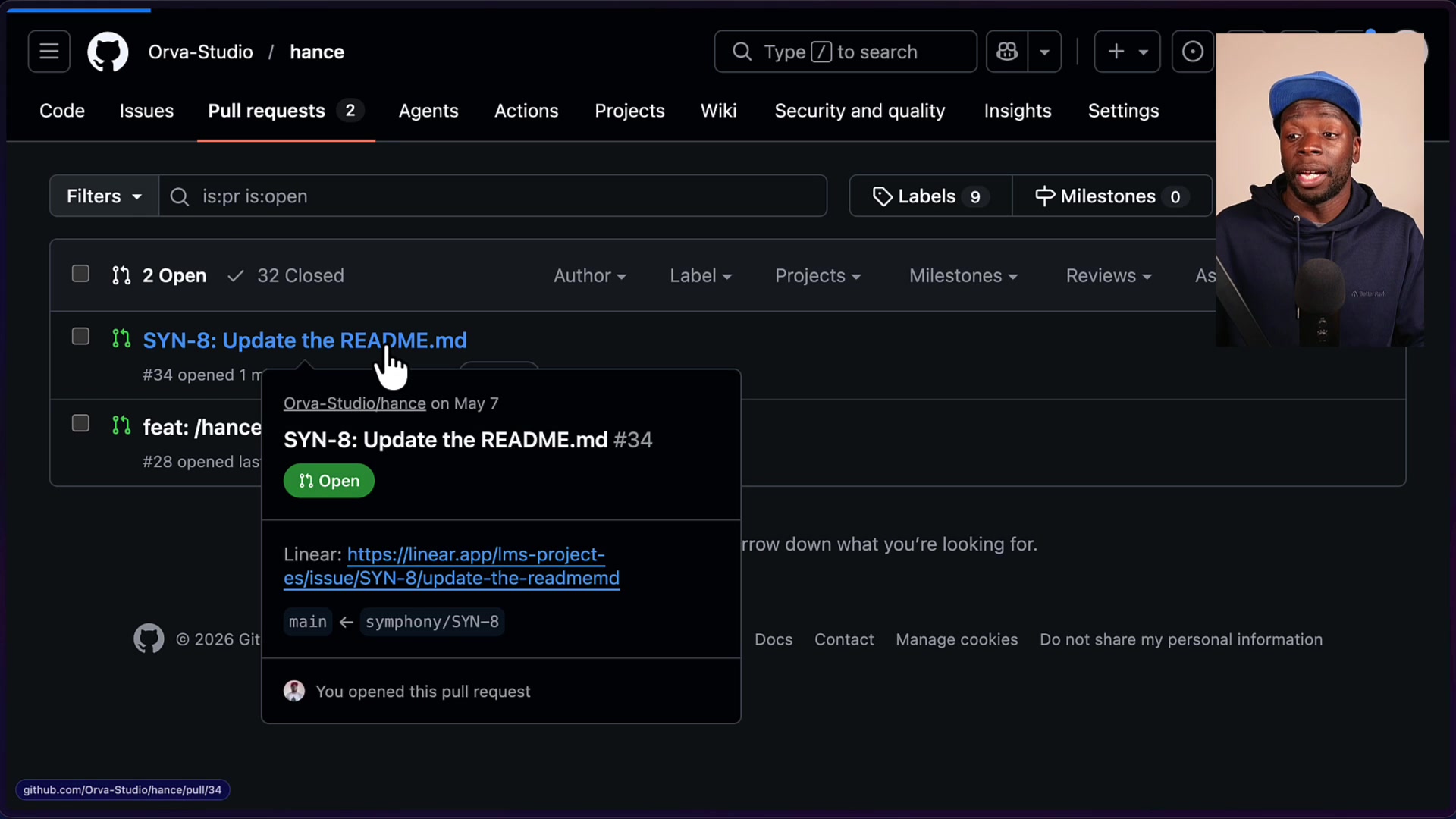Open the Copilot chat icon

click(x=1007, y=52)
